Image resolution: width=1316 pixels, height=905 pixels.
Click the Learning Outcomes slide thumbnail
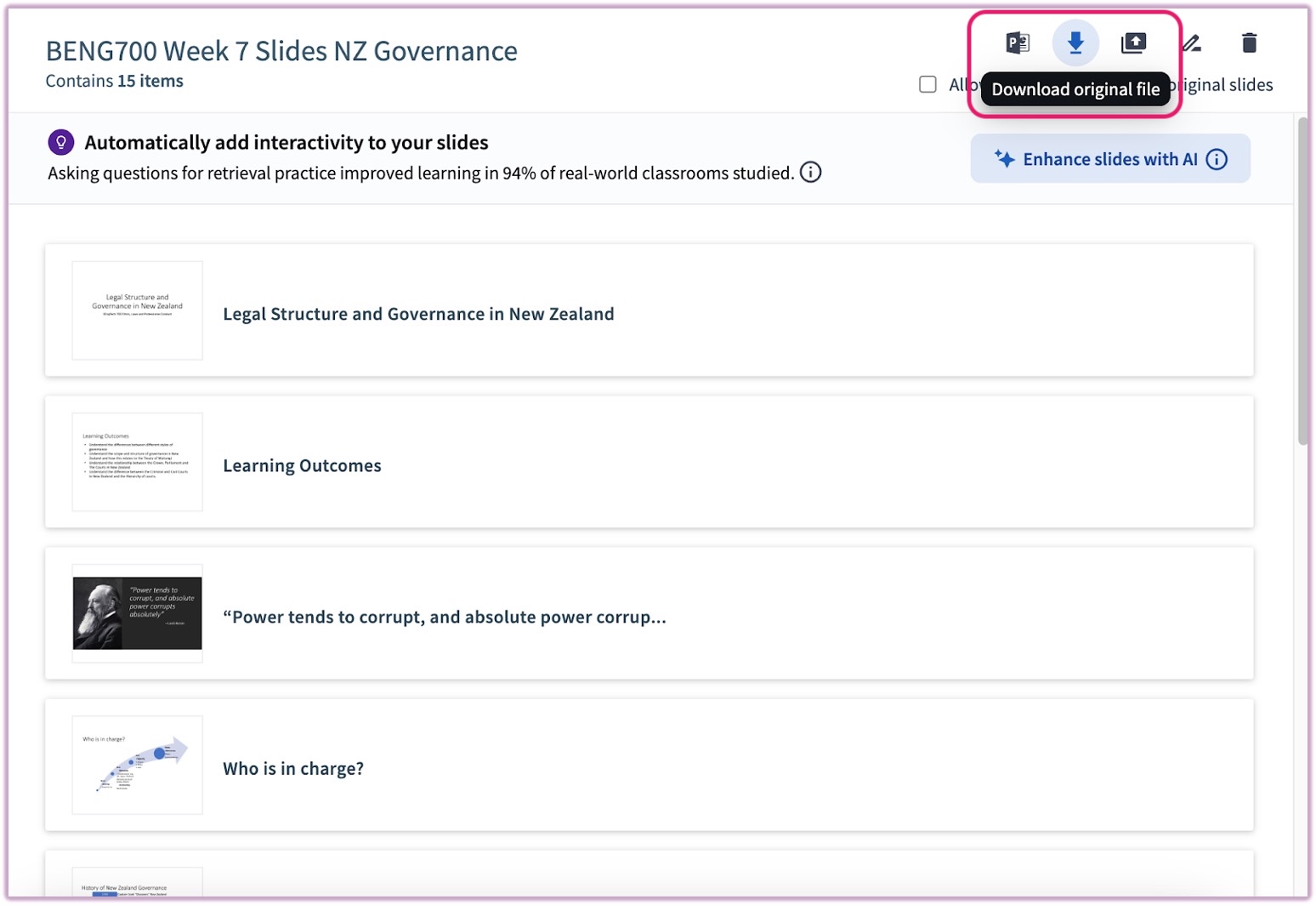click(137, 462)
